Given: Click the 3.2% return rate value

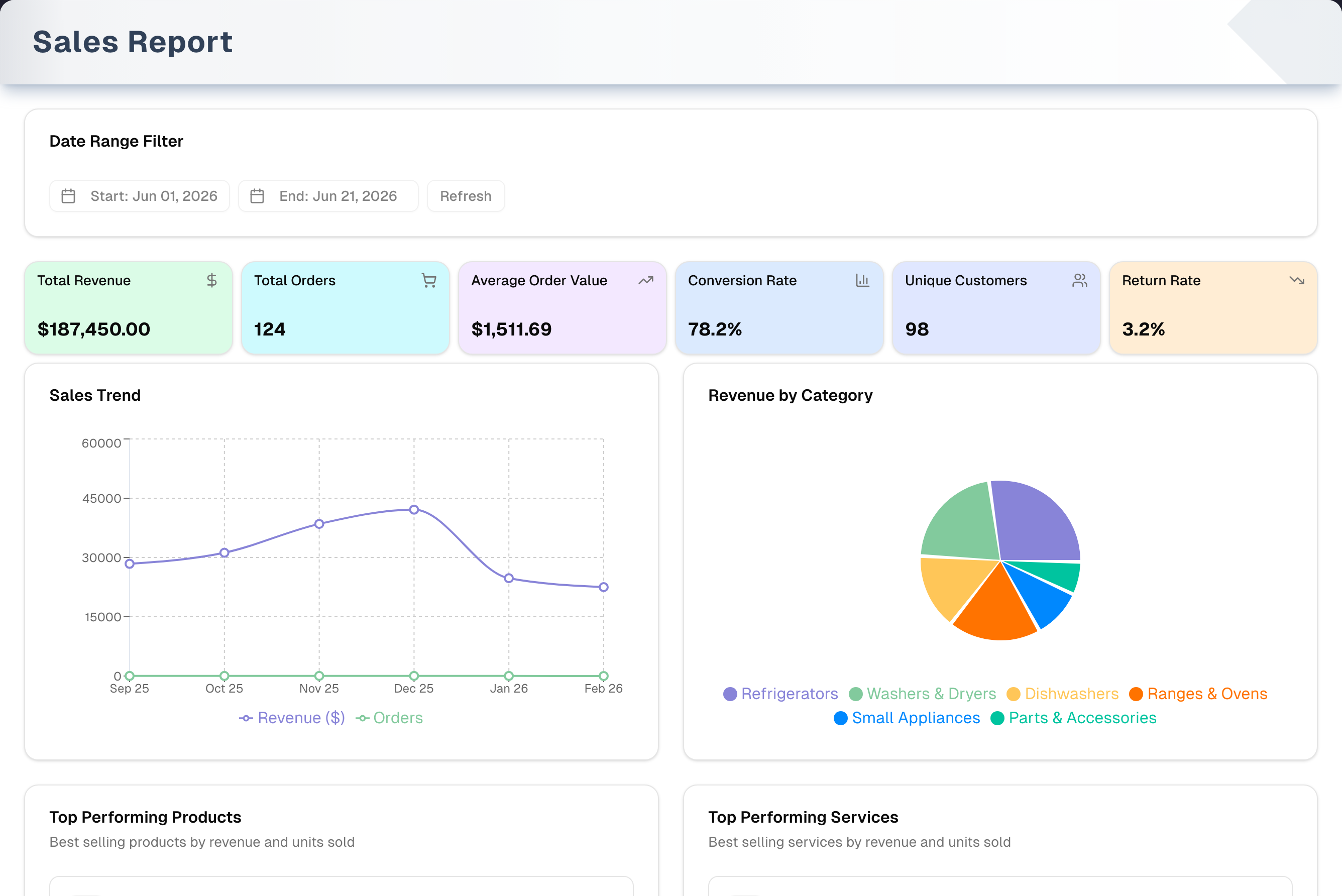Looking at the screenshot, I should 1143,329.
